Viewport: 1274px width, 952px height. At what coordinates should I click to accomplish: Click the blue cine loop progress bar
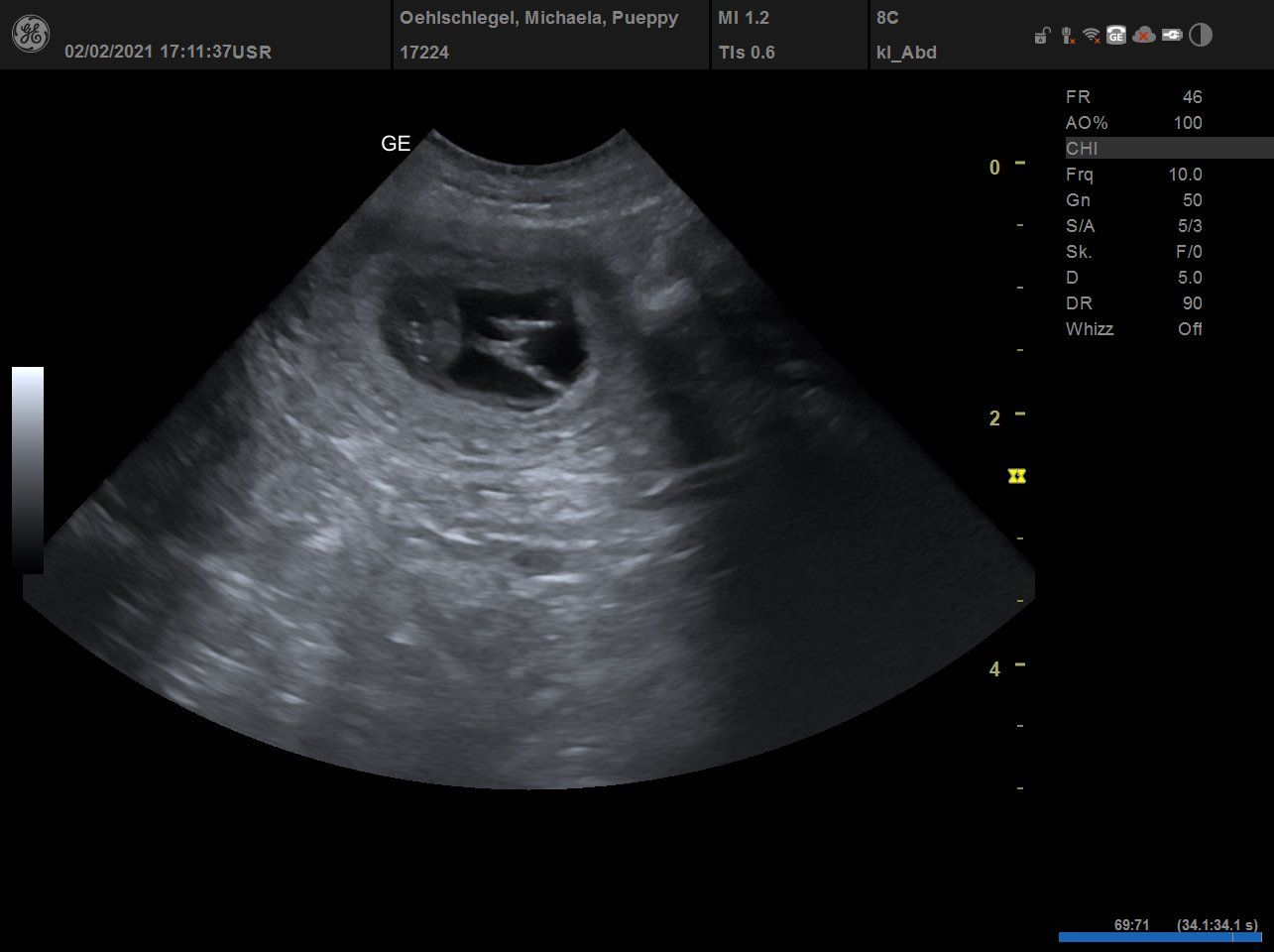[x=1159, y=937]
